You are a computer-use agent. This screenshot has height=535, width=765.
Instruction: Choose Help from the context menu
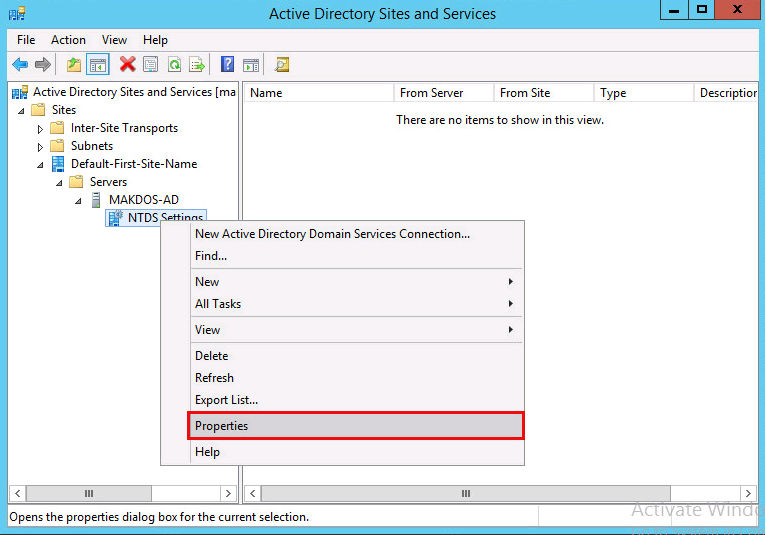pyautogui.click(x=356, y=452)
